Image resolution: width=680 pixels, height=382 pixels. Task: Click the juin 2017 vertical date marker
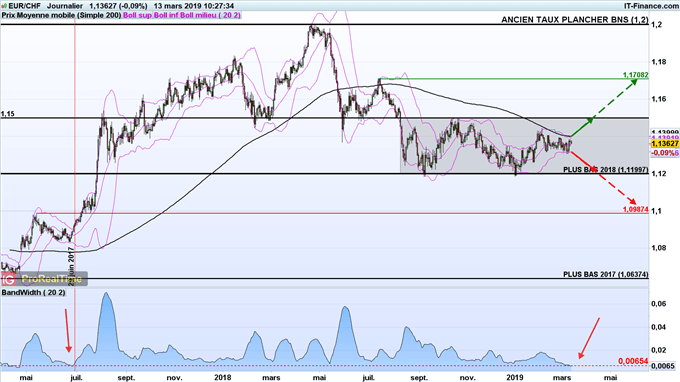click(72, 267)
